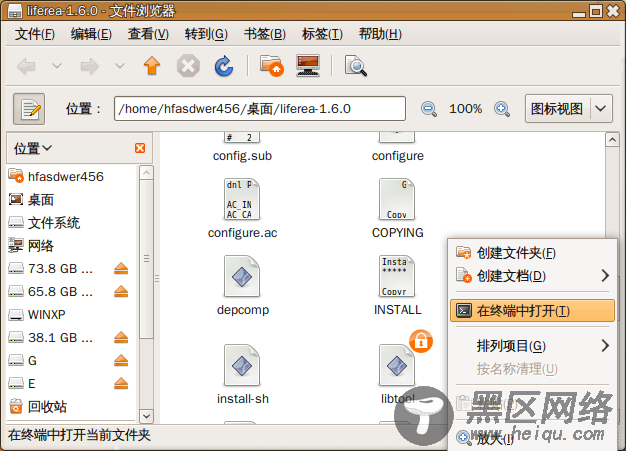Viewport: 626px width, 451px height.
Task: Choose 在终端中打开(T) in context menu
Action: coord(532,311)
